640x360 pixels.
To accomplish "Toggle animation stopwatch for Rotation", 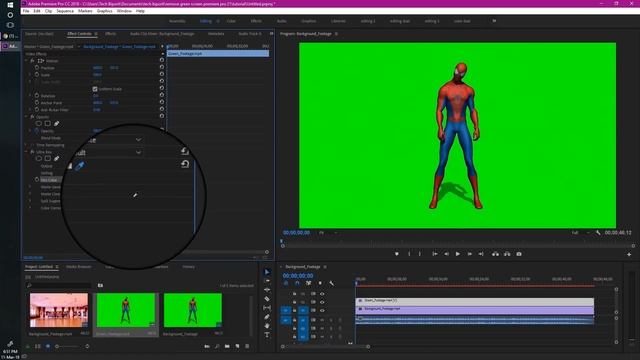I will [37, 96].
